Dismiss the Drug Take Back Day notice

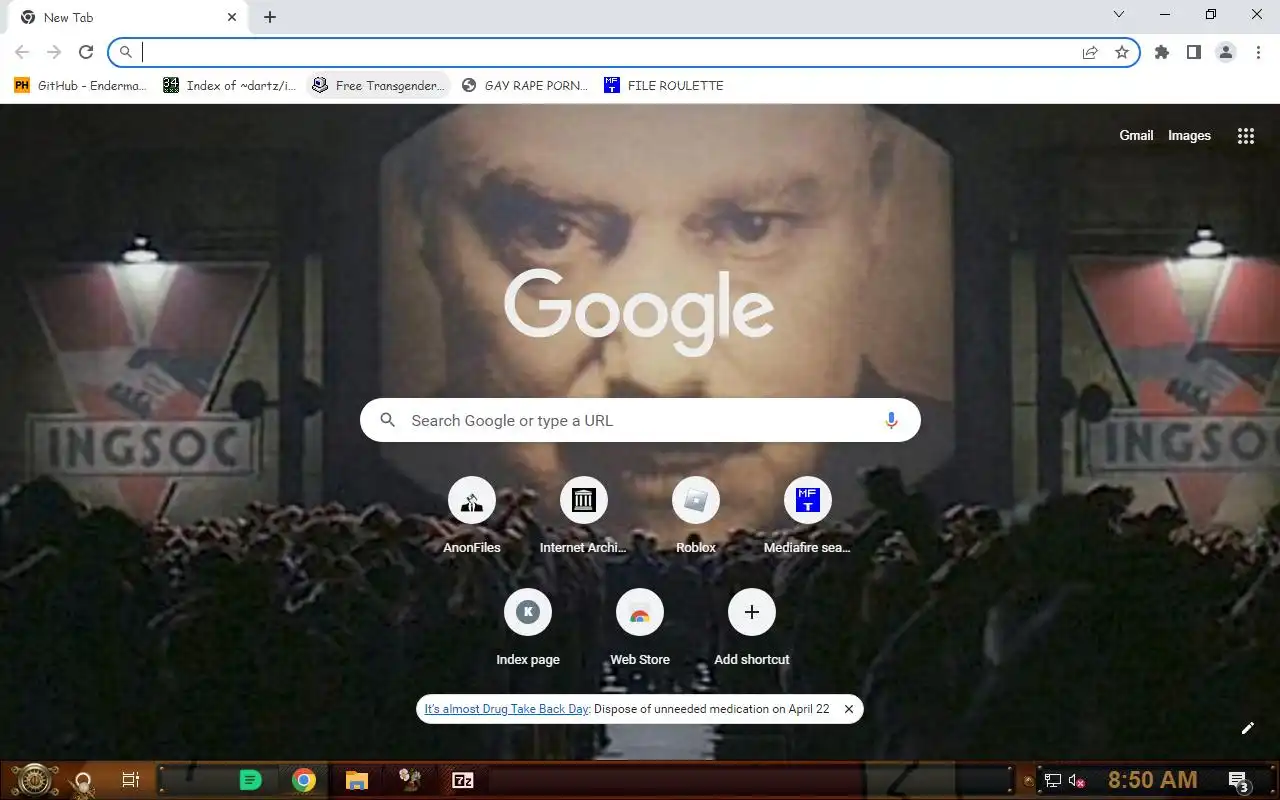(849, 709)
